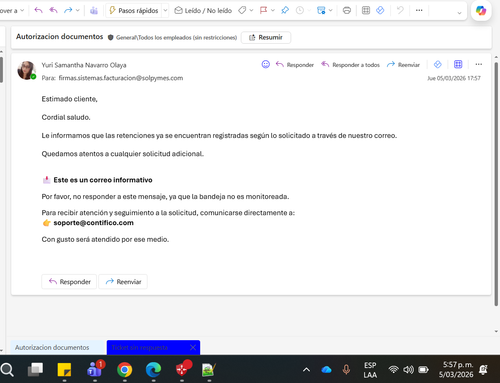Viewport: 500px width, 383px height.
Task: Click the Reply arrow in the top ribbon
Action: 39,10
